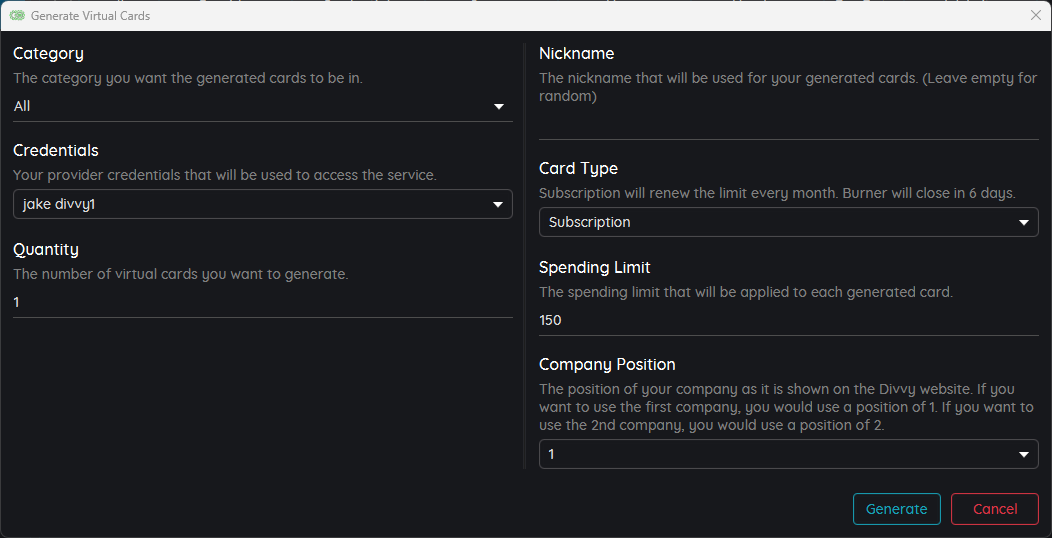Click the green app icon in title bar

[17, 15]
